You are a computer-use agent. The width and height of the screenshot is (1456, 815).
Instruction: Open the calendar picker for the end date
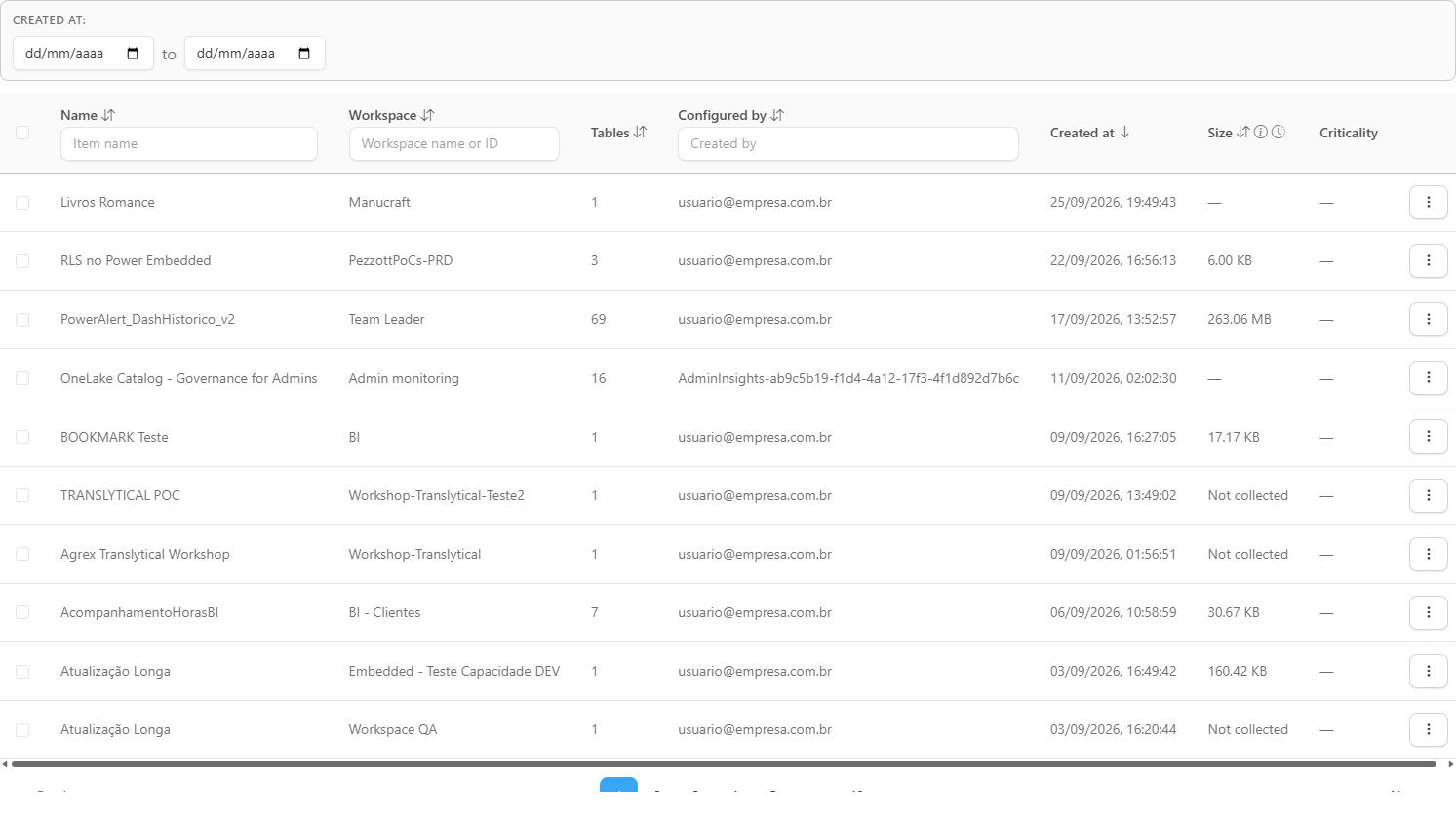(304, 54)
